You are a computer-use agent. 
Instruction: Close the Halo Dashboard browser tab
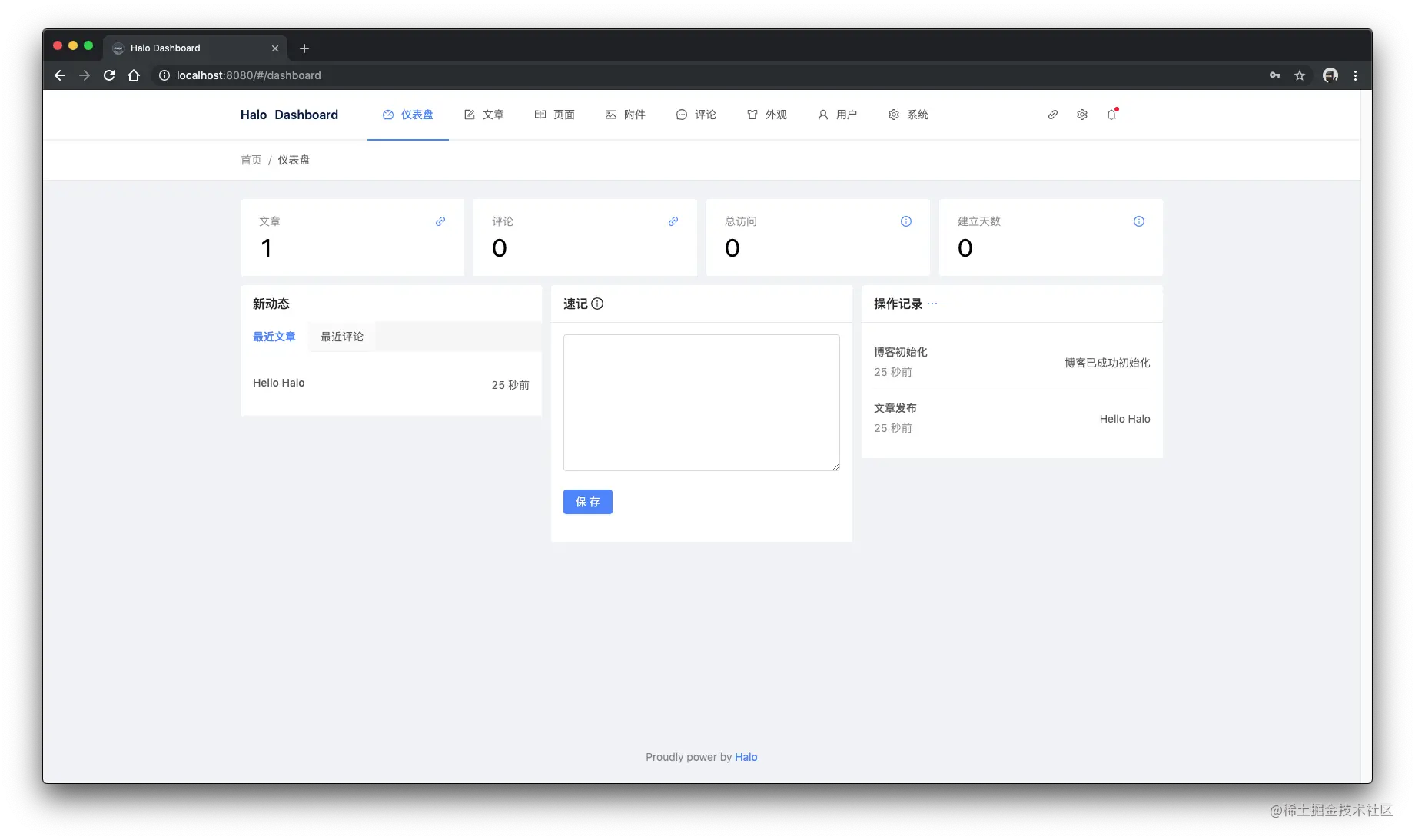click(x=275, y=48)
